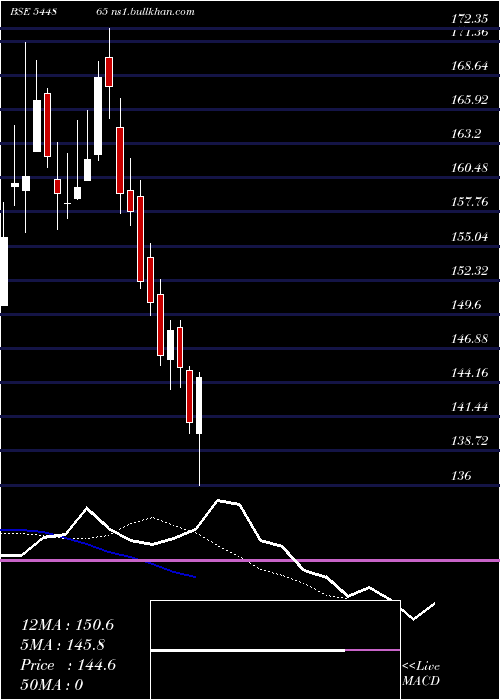500x700 pixels.
Task: Click the 5MA : 145.8 readout
Action: click(62, 645)
